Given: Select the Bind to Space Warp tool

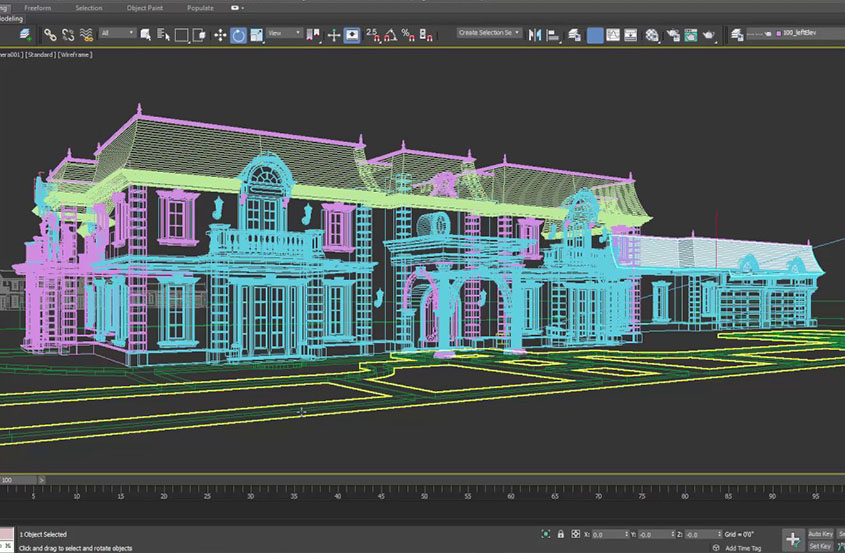Looking at the screenshot, I should (86, 35).
